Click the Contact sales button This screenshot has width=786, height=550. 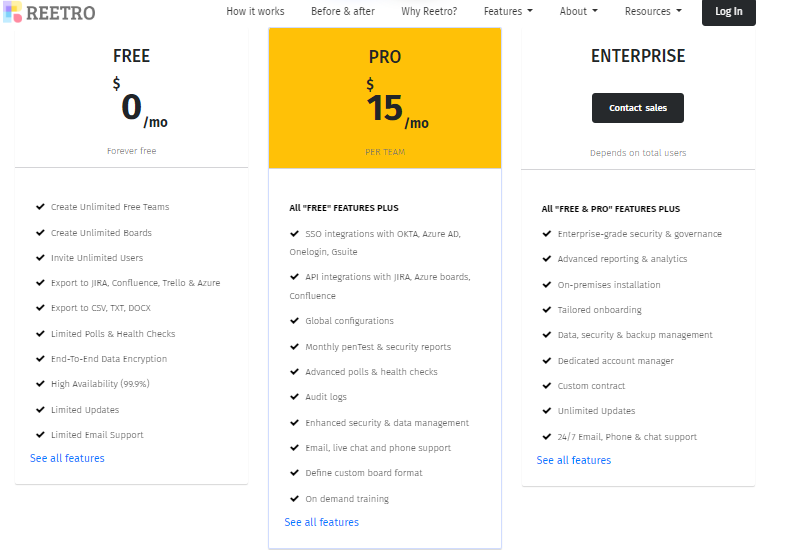[x=638, y=108]
